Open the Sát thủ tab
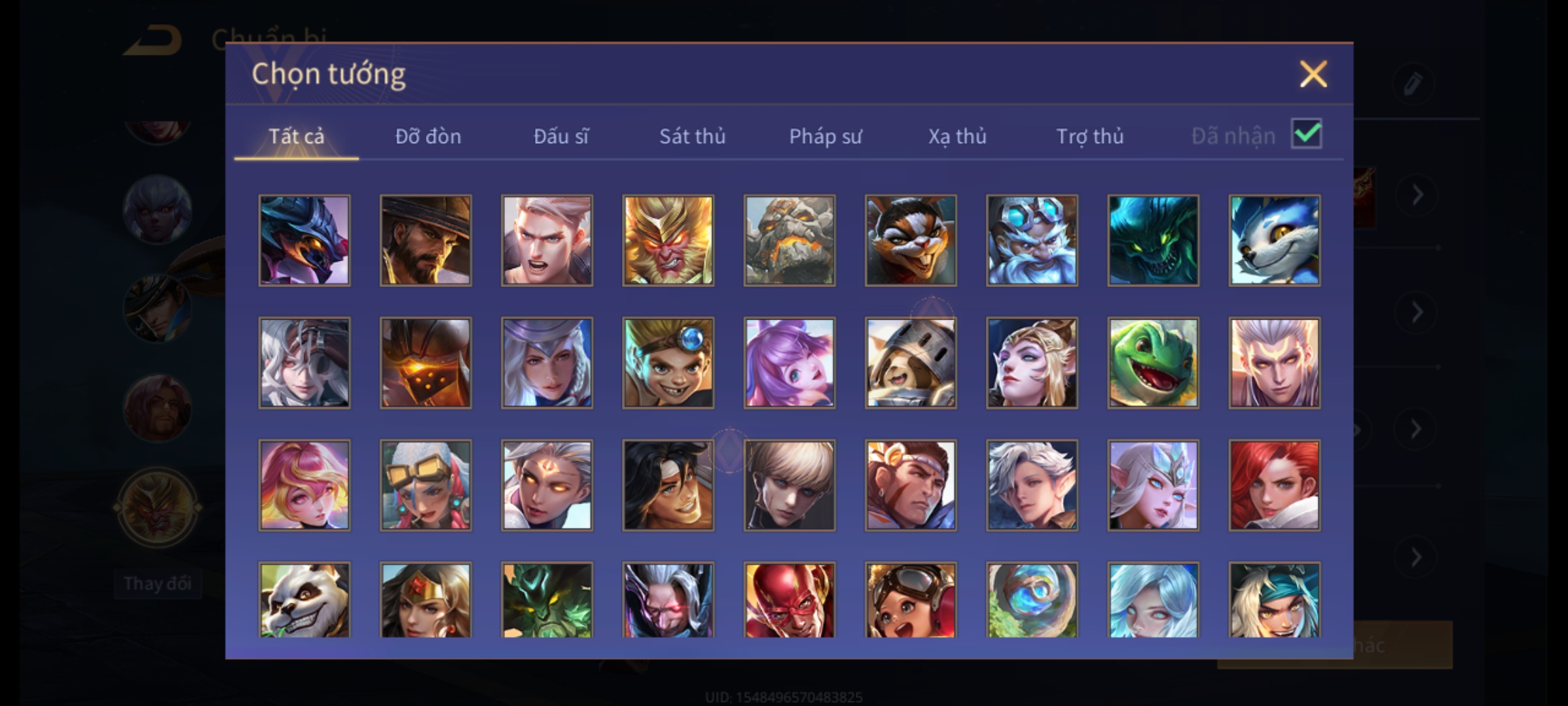The height and width of the screenshot is (706, 1568). click(x=692, y=136)
